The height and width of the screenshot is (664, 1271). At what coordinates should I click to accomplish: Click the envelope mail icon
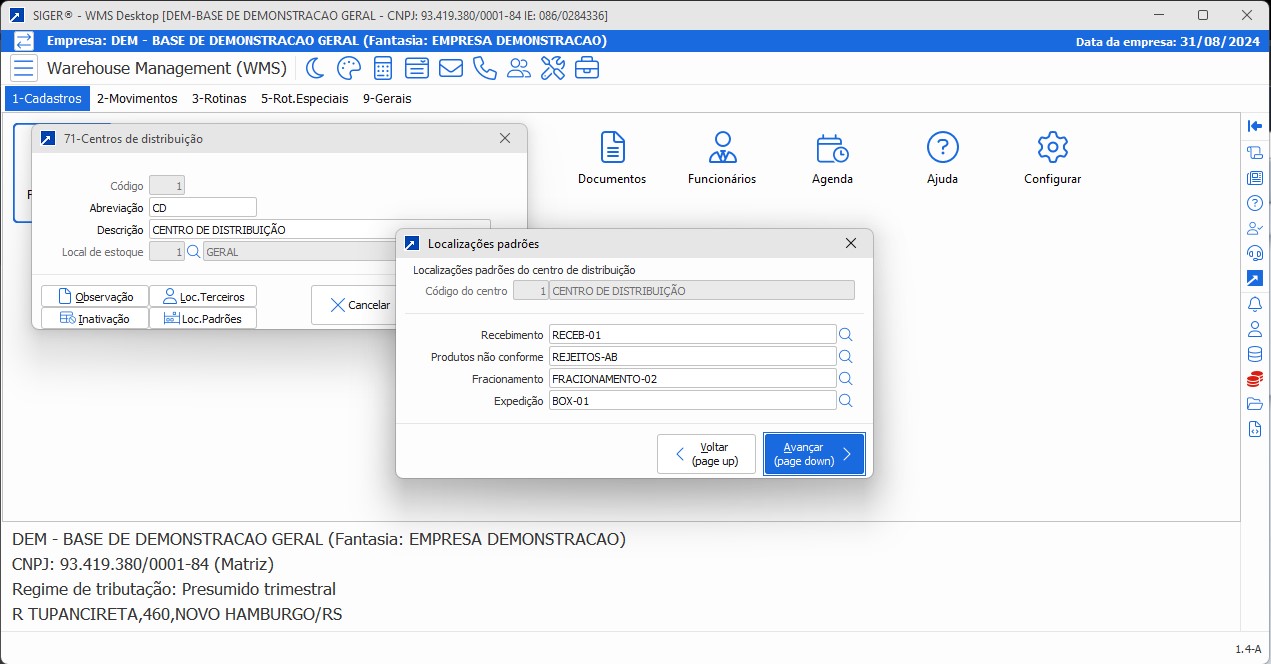pos(450,68)
